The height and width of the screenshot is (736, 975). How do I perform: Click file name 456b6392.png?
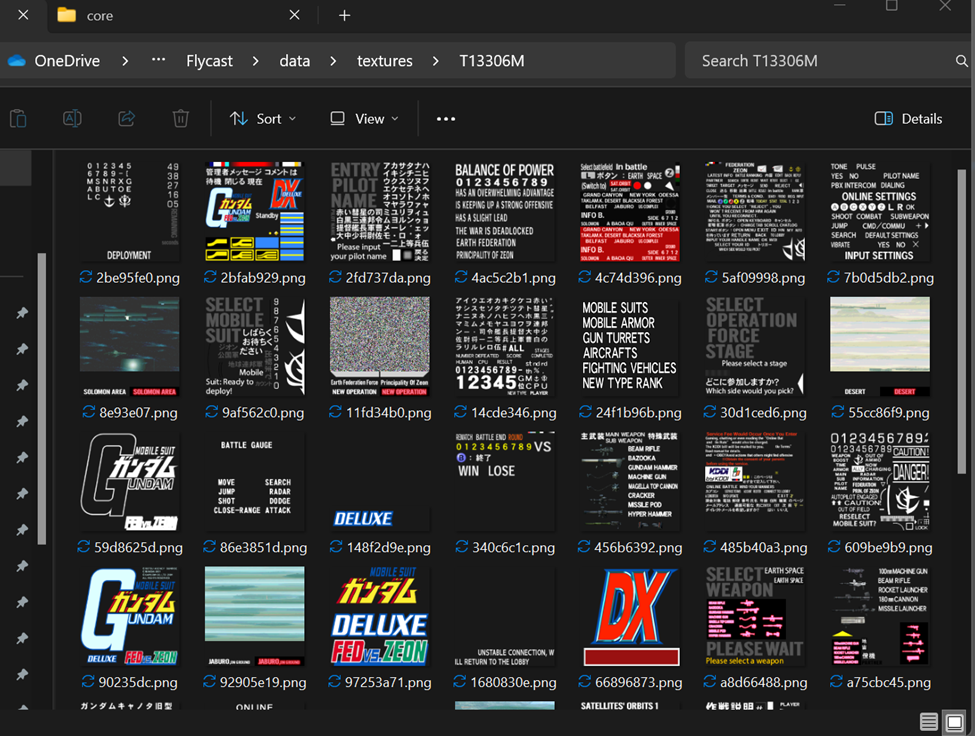click(639, 548)
